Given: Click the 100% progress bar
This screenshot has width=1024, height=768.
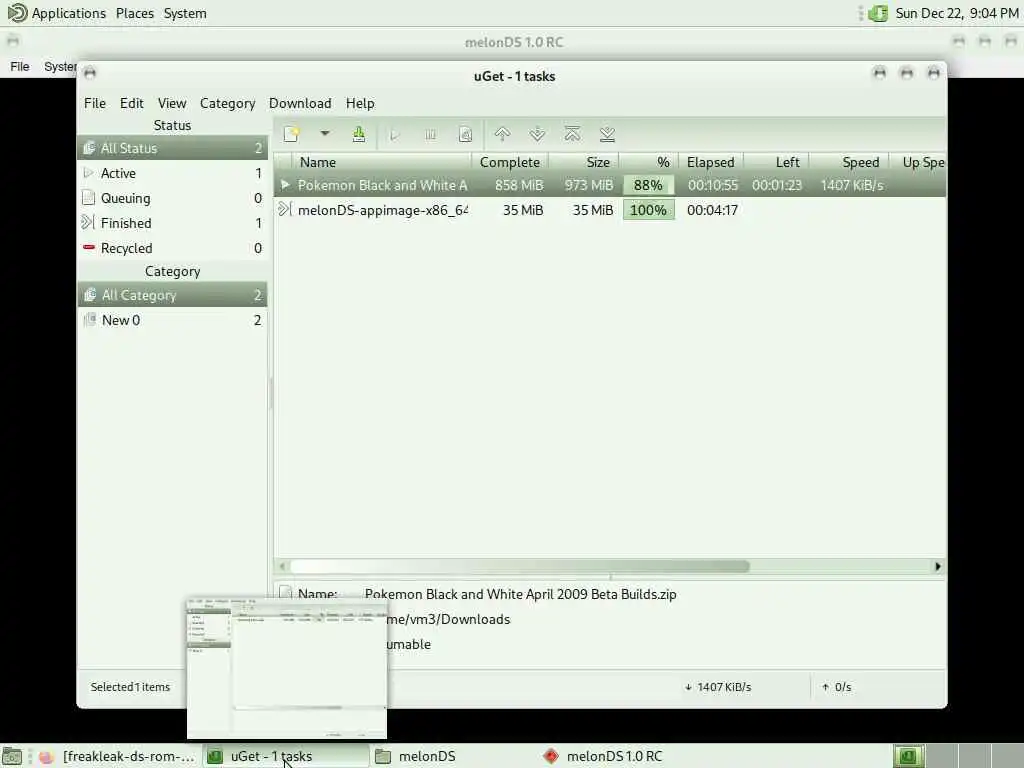Looking at the screenshot, I should click(648, 210).
